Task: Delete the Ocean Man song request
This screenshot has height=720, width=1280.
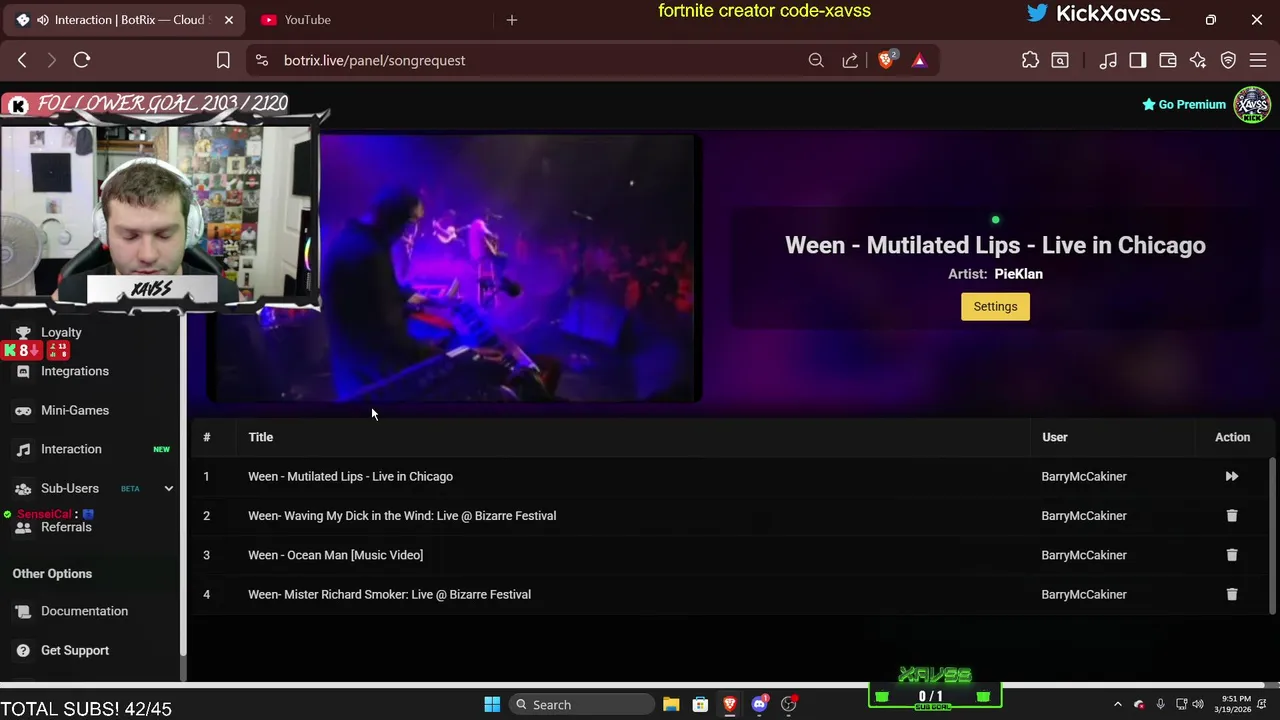Action: (x=1232, y=555)
